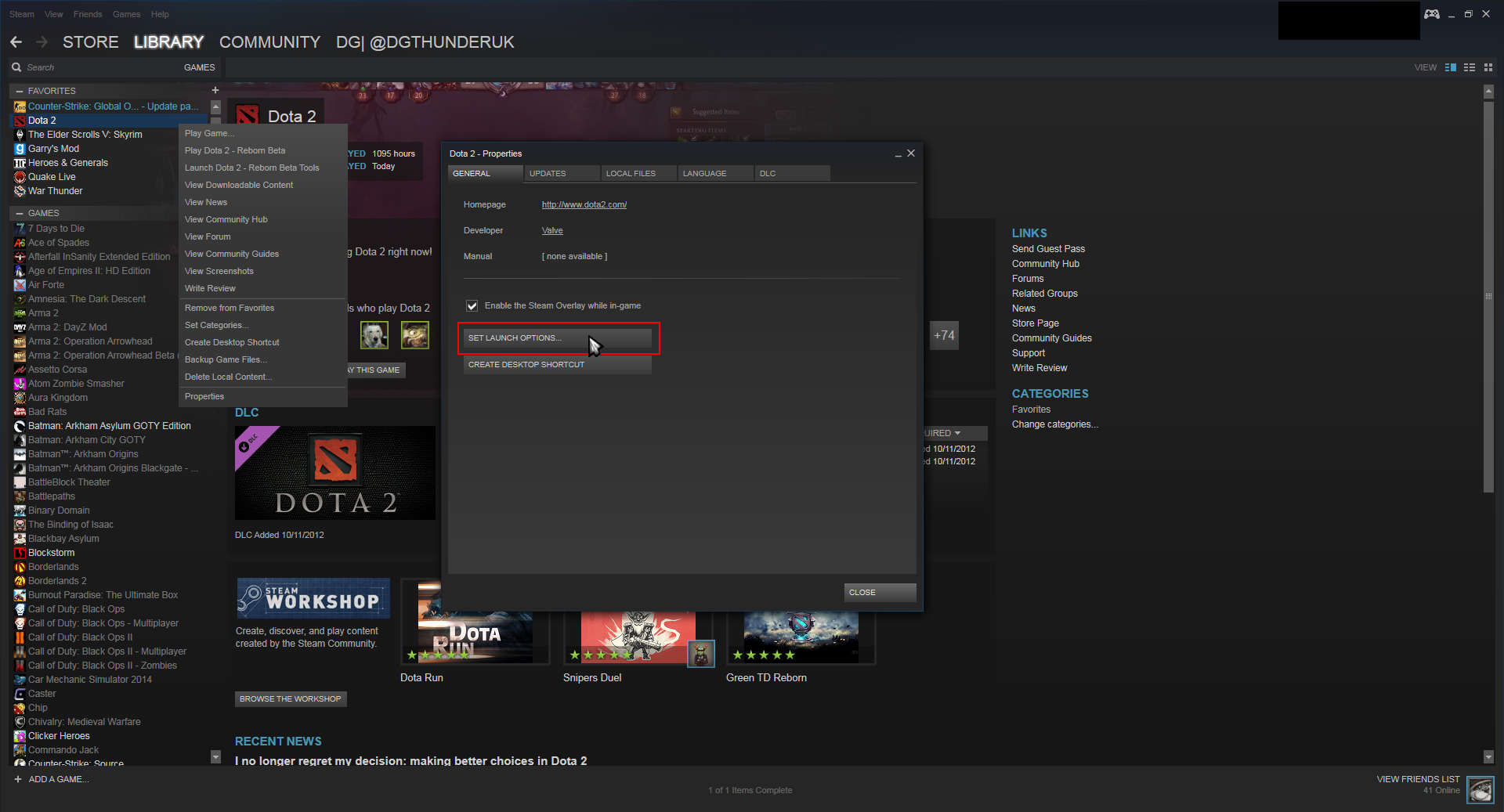This screenshot has width=1504, height=812.
Task: Click the Heroes & Generals game icon
Action: 20,163
